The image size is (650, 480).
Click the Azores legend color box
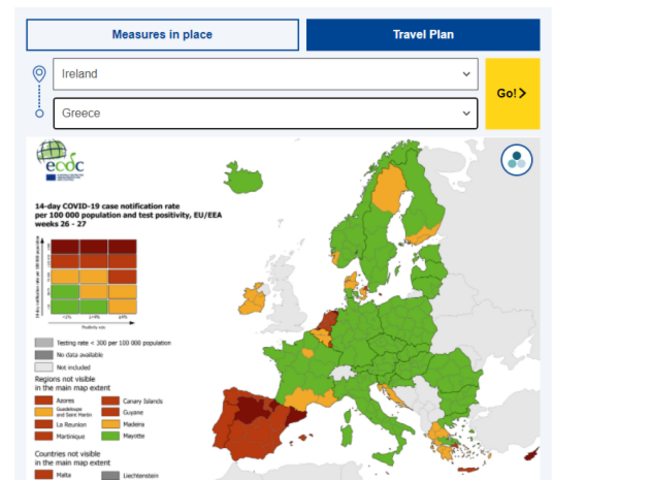coord(44,402)
